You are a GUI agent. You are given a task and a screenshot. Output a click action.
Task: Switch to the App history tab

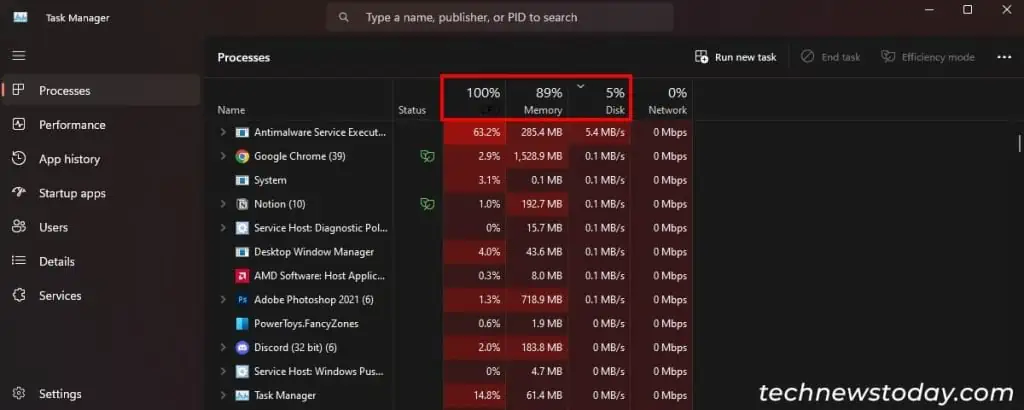point(101,159)
